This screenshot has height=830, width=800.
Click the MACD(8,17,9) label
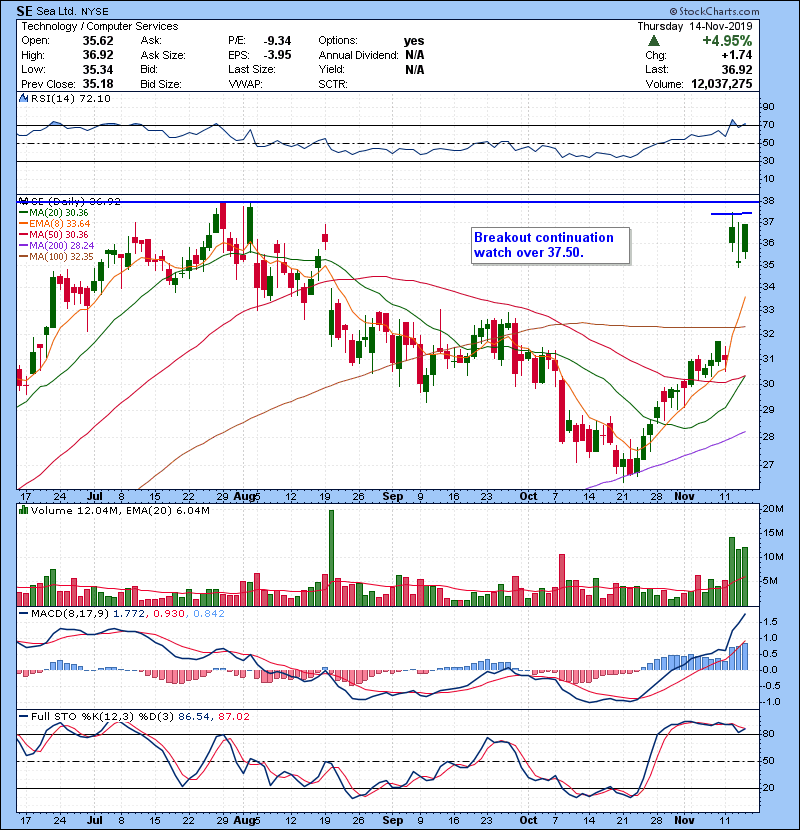click(70, 614)
